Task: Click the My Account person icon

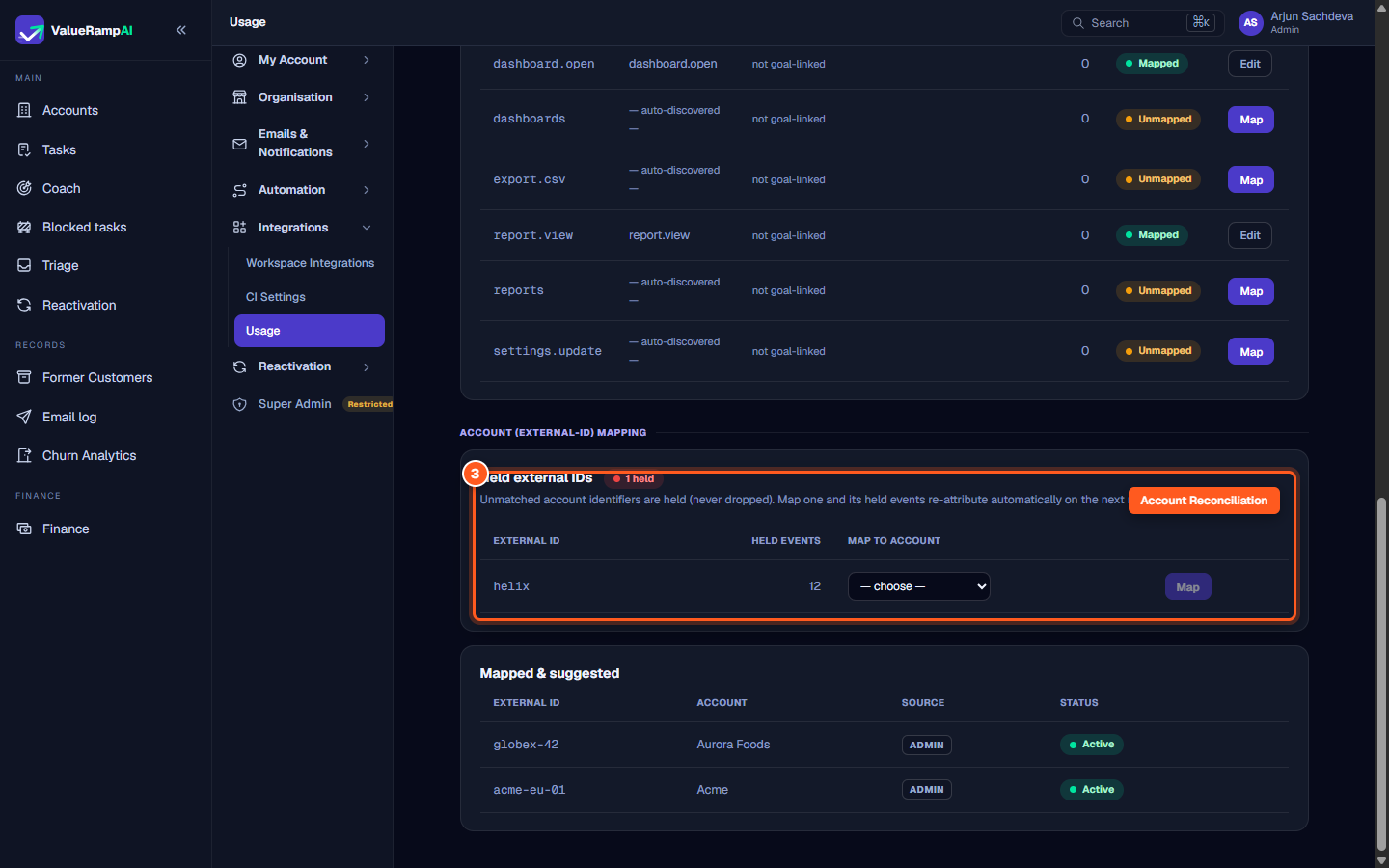Action: (x=239, y=60)
